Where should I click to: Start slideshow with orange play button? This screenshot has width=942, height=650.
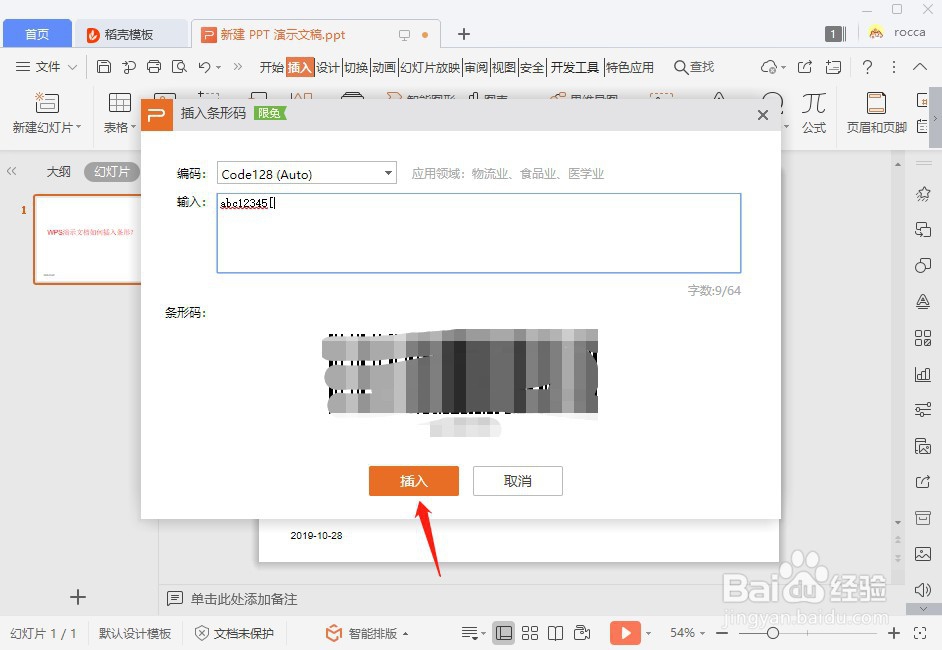tap(625, 633)
